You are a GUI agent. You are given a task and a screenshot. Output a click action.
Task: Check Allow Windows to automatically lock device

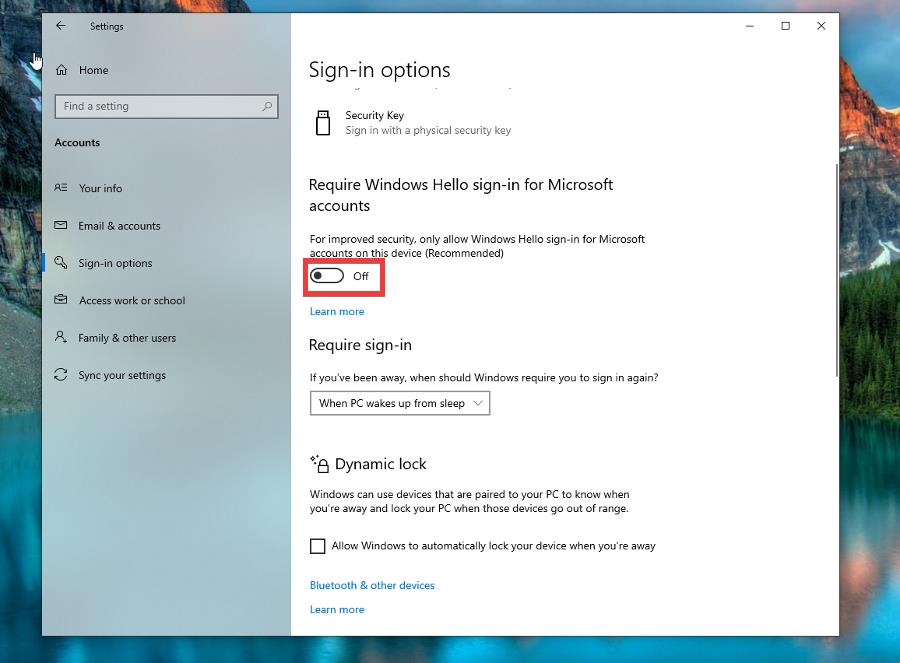317,546
